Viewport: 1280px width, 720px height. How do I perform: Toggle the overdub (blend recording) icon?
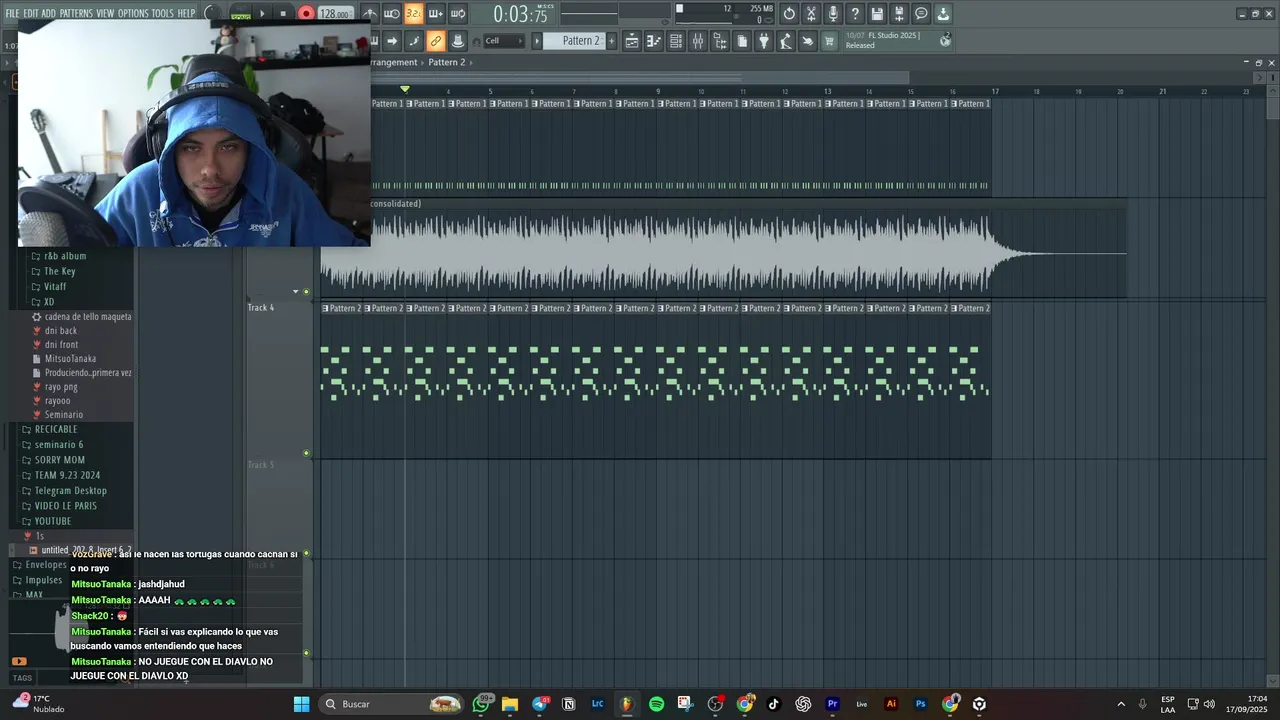pos(435,14)
